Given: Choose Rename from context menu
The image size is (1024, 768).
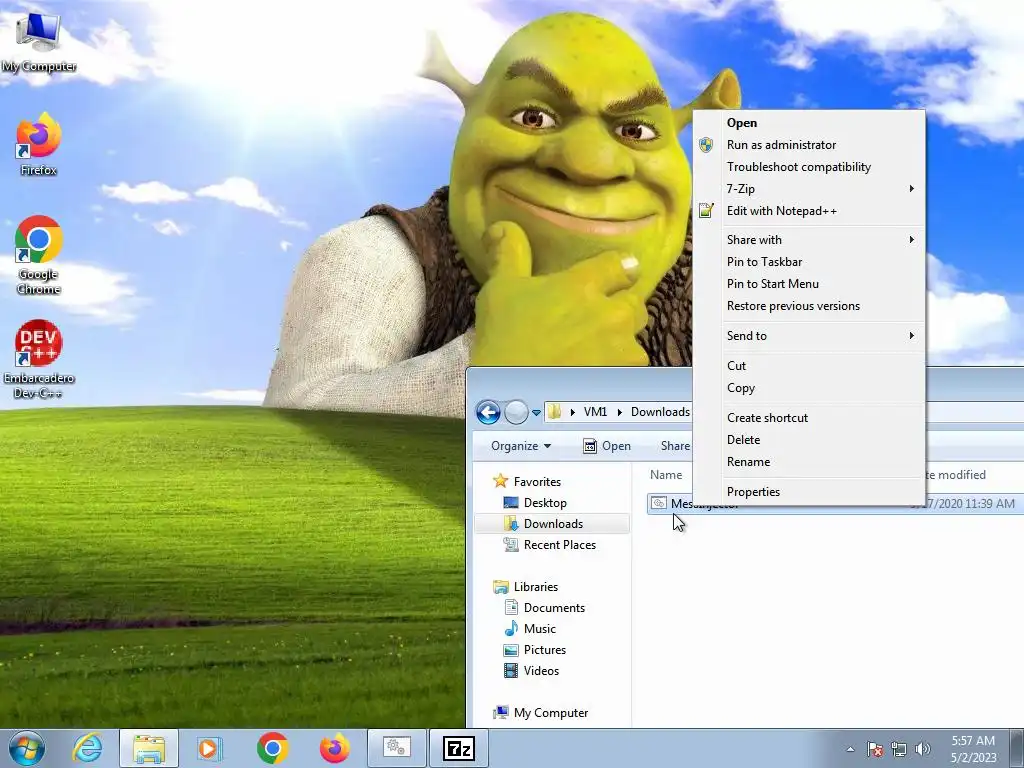Looking at the screenshot, I should (x=808, y=462).
